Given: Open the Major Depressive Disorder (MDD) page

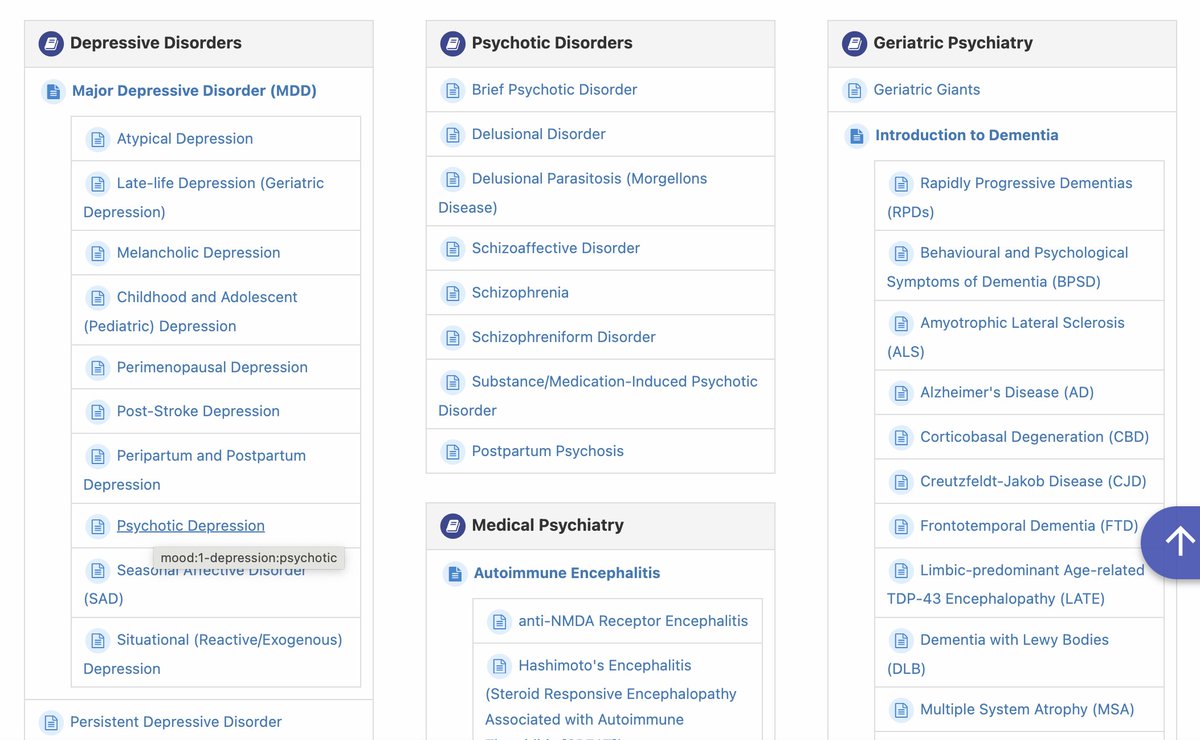Looking at the screenshot, I should pyautogui.click(x=194, y=91).
